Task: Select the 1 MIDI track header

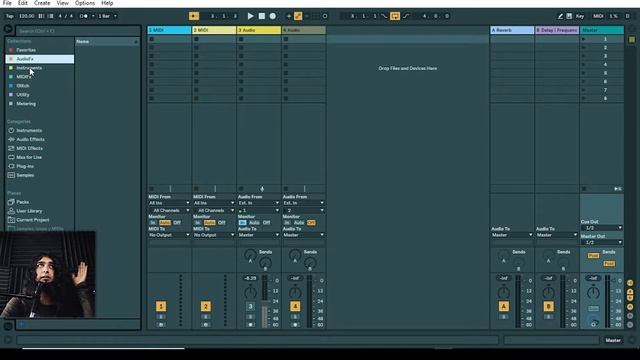Action: [169, 30]
